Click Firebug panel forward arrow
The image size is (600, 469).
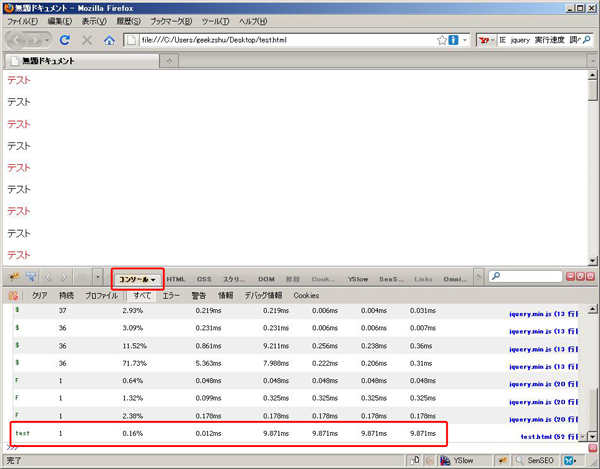click(x=64, y=277)
